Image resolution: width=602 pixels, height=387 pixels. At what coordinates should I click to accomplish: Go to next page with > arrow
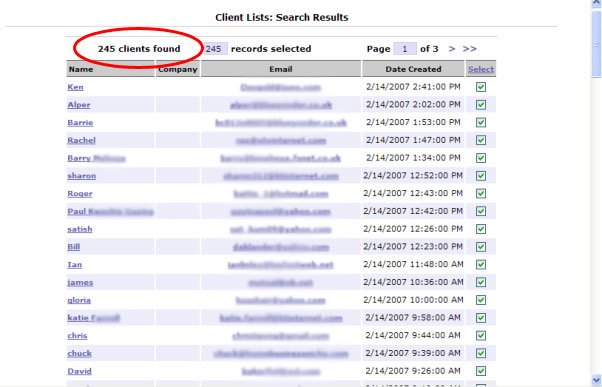click(x=452, y=49)
